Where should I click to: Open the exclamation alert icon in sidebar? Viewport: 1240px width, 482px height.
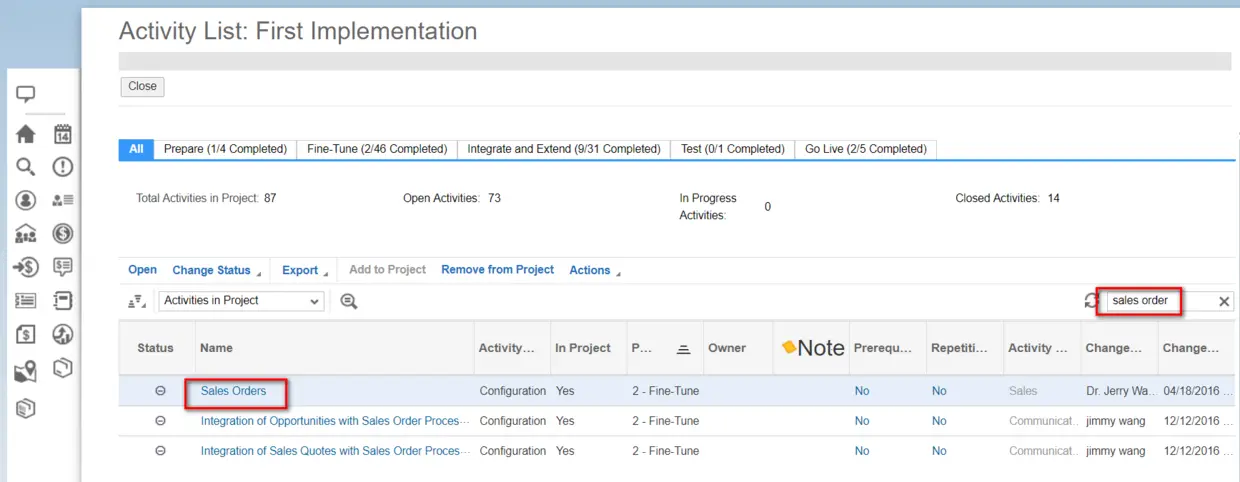[63, 167]
